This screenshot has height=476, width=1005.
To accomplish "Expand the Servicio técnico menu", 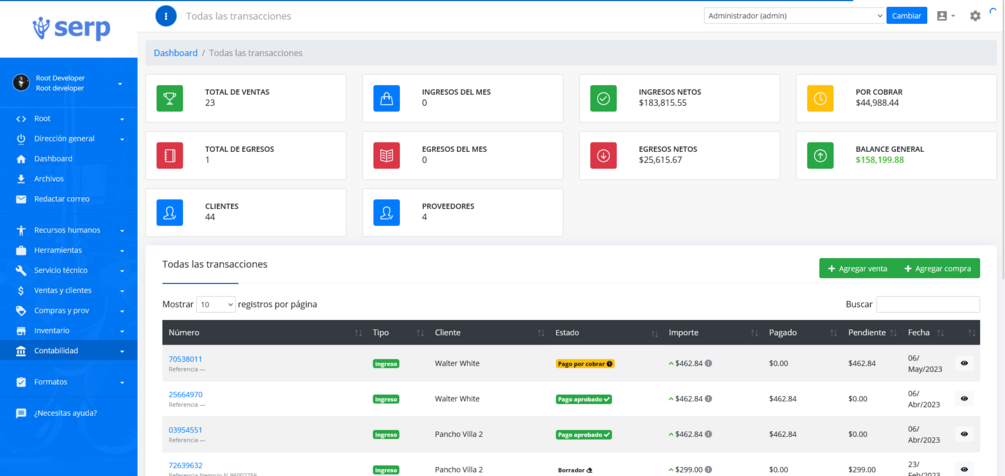I will coord(122,270).
